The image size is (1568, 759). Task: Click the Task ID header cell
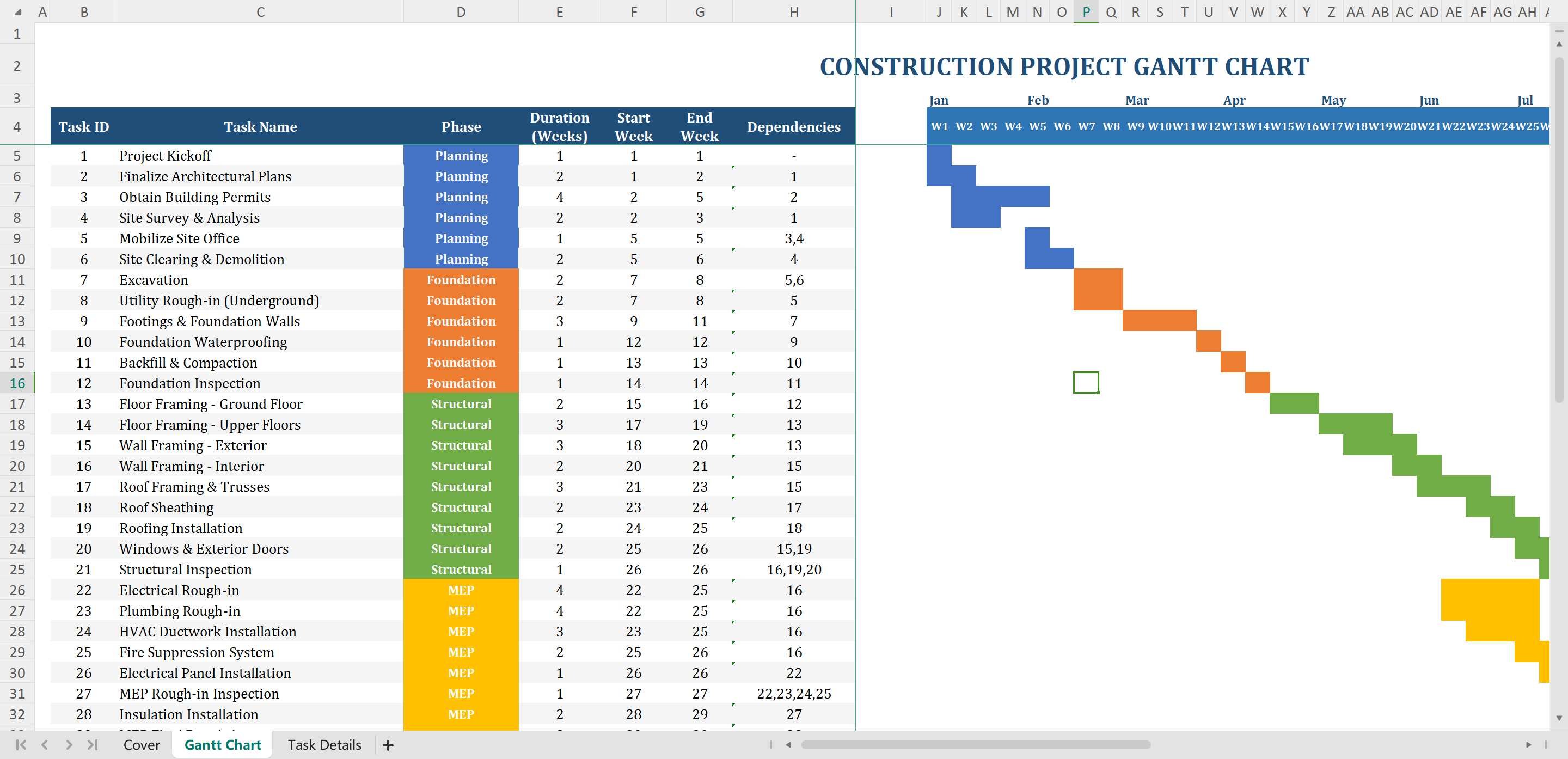pyautogui.click(x=83, y=127)
